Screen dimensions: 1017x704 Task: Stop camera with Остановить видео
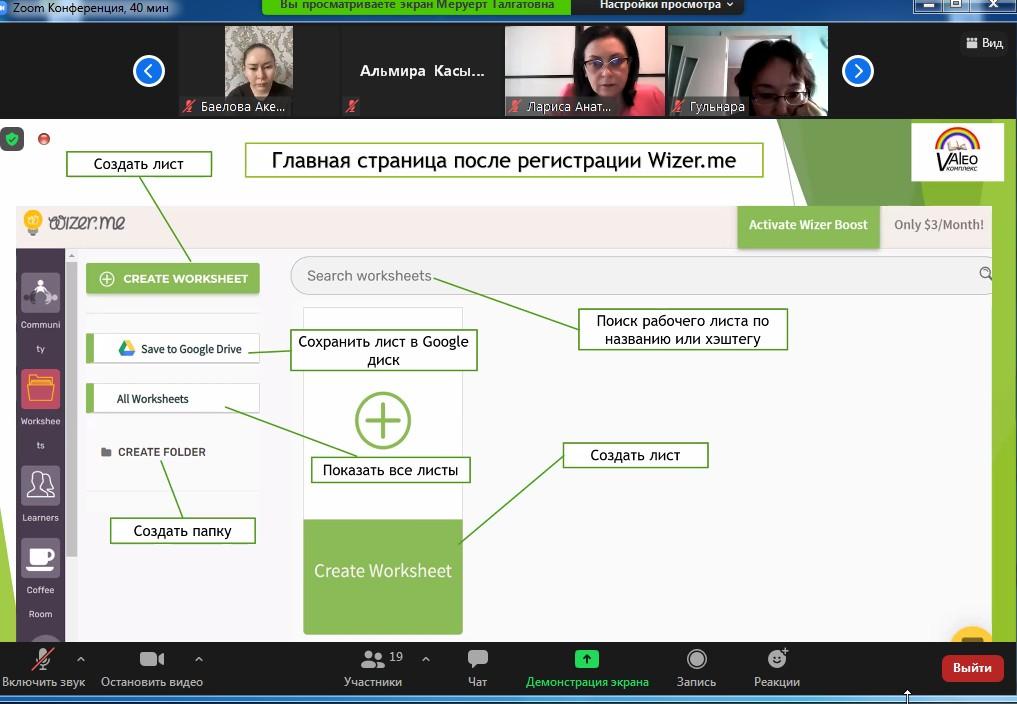(152, 668)
